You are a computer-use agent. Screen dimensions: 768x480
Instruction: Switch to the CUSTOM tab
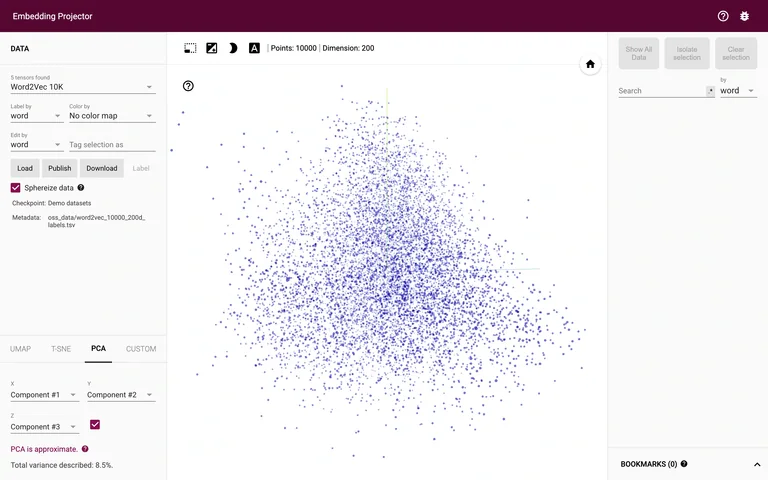click(x=141, y=349)
